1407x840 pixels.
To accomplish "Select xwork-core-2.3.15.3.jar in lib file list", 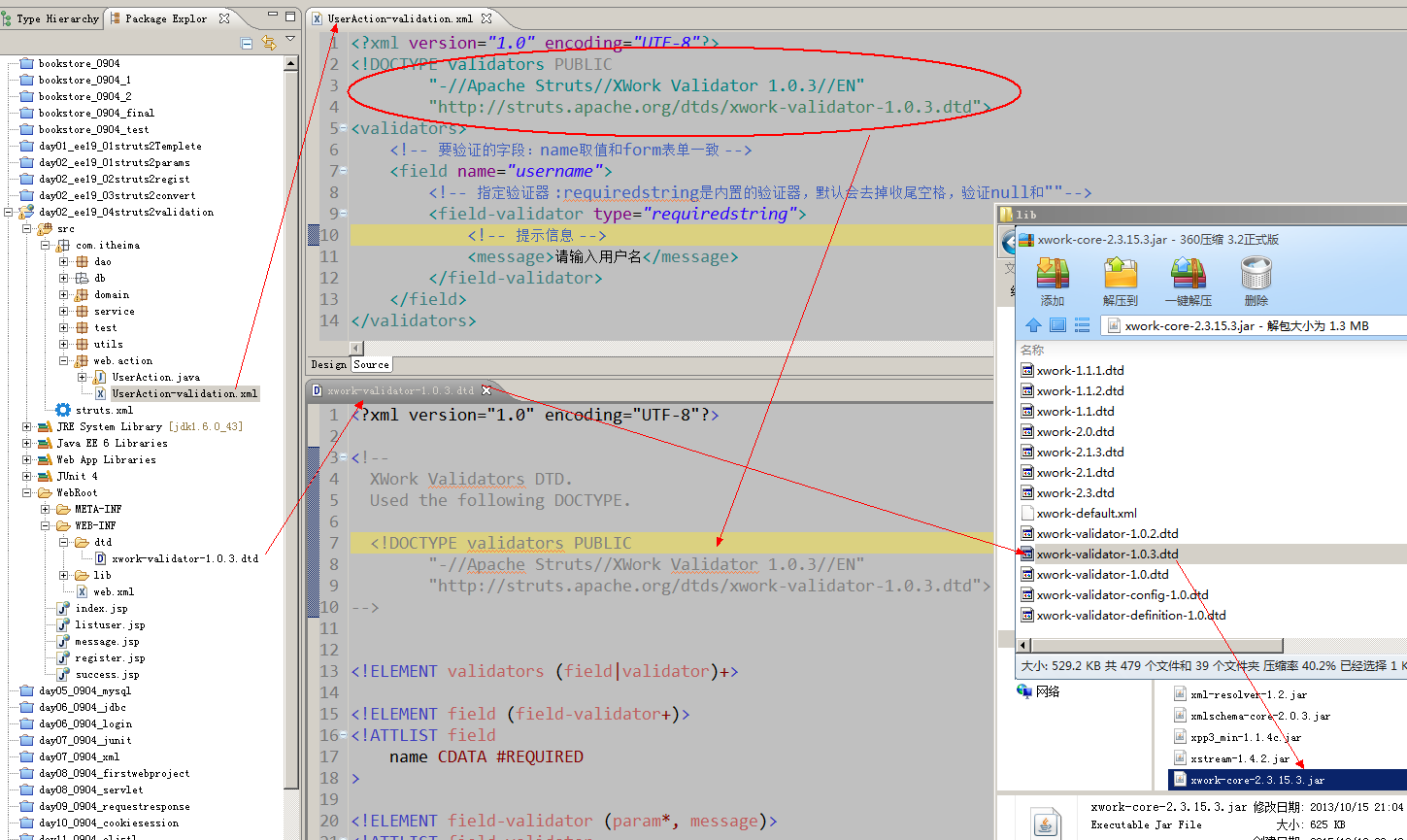I will 1256,780.
